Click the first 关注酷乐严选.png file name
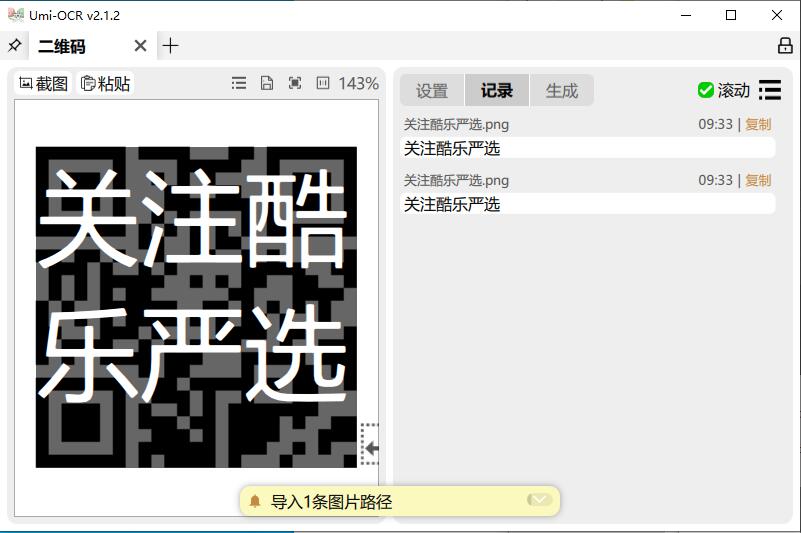801x533 pixels. point(456,124)
